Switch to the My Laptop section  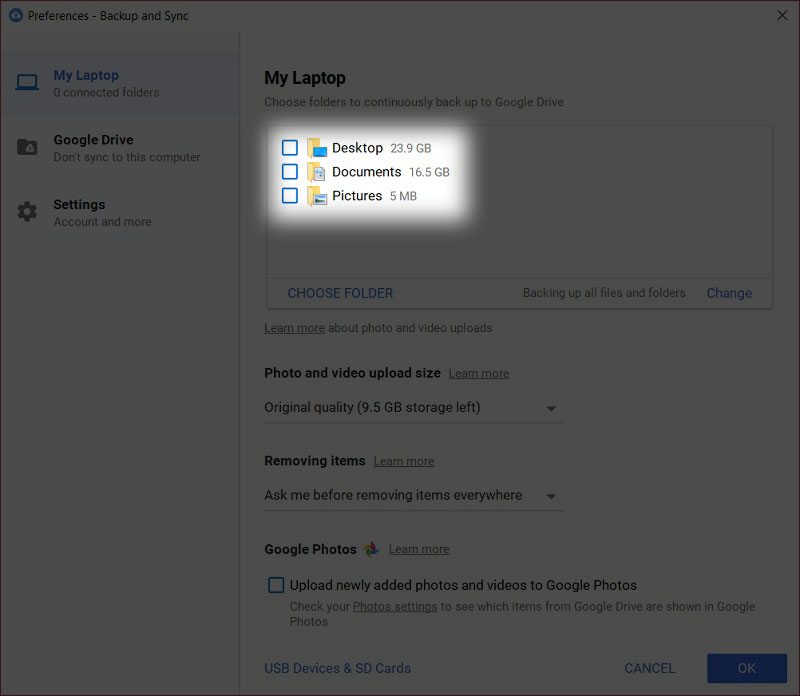[x=120, y=83]
